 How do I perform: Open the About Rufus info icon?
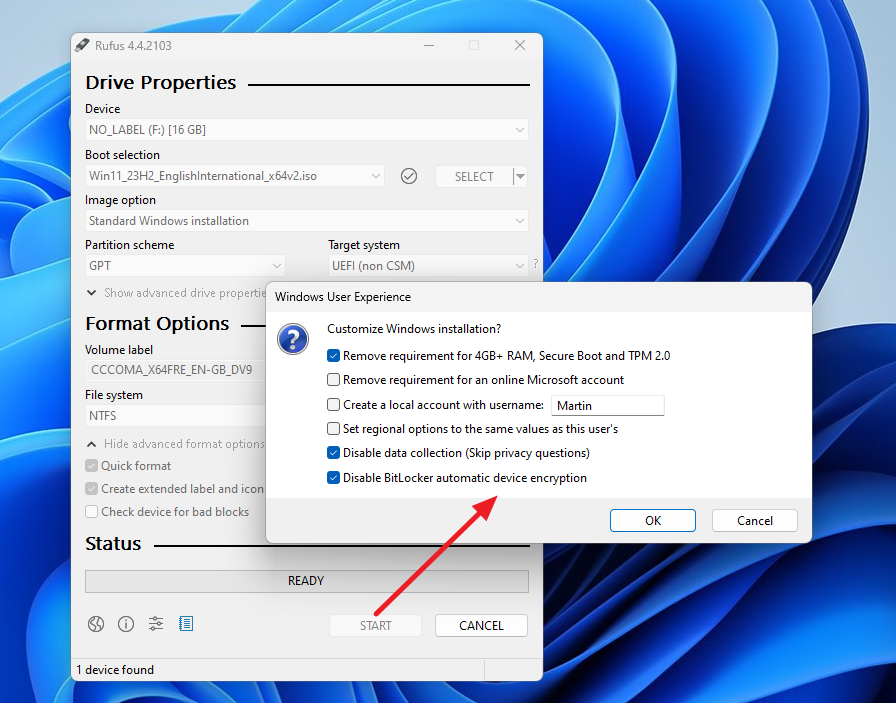125,623
